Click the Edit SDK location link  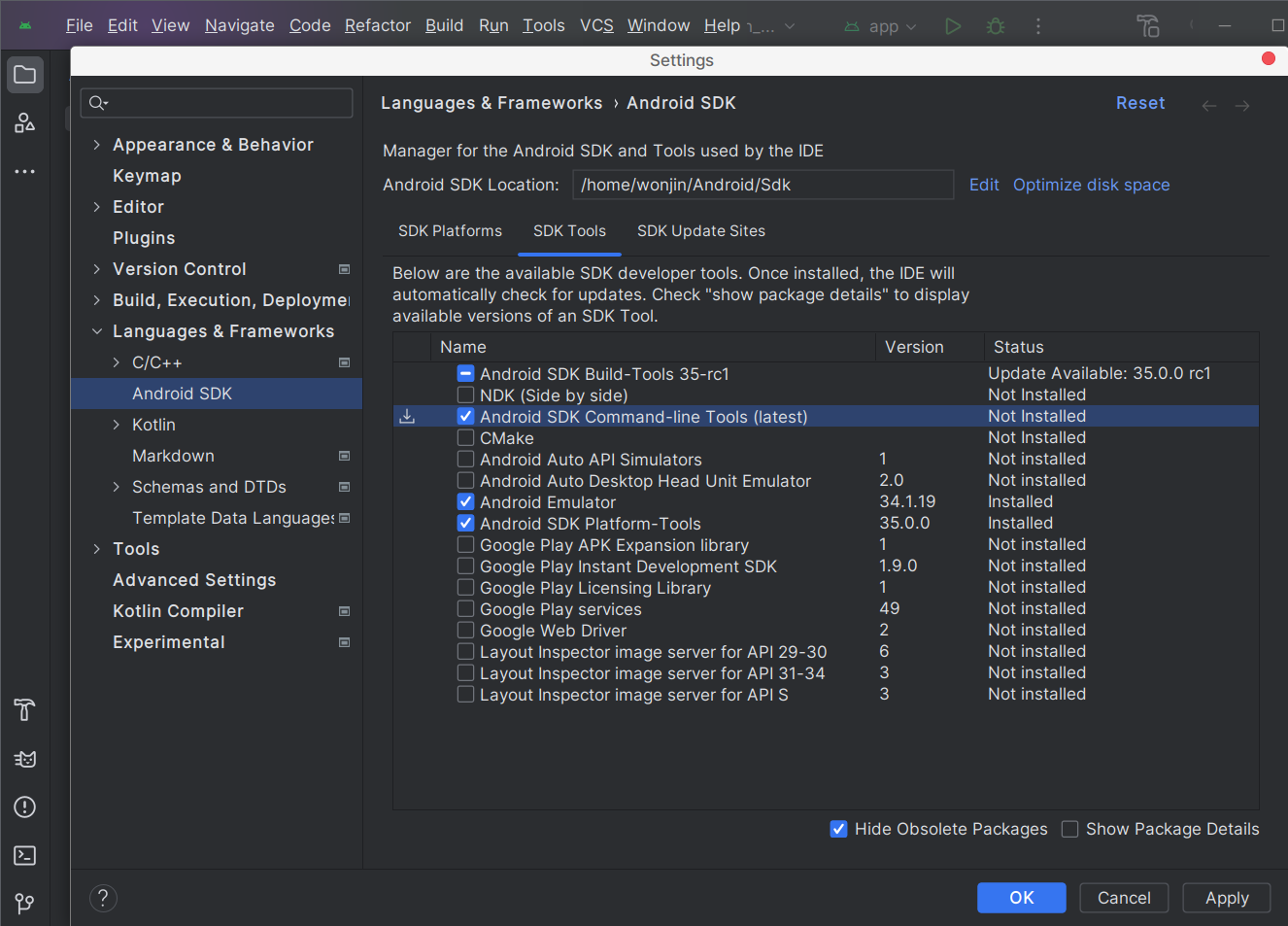click(984, 185)
